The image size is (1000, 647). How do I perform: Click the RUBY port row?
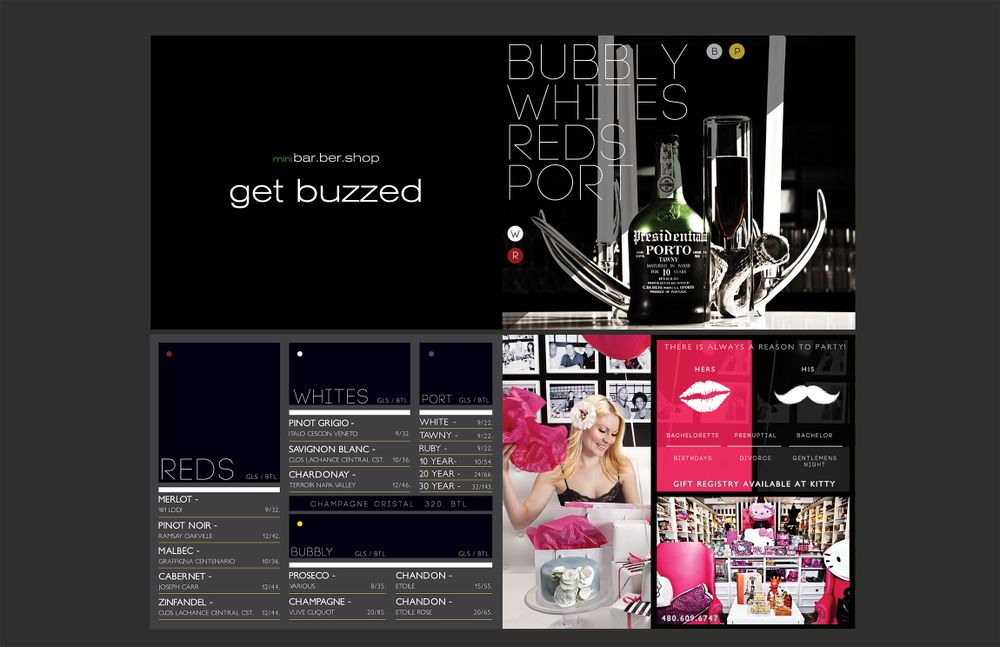click(455, 449)
